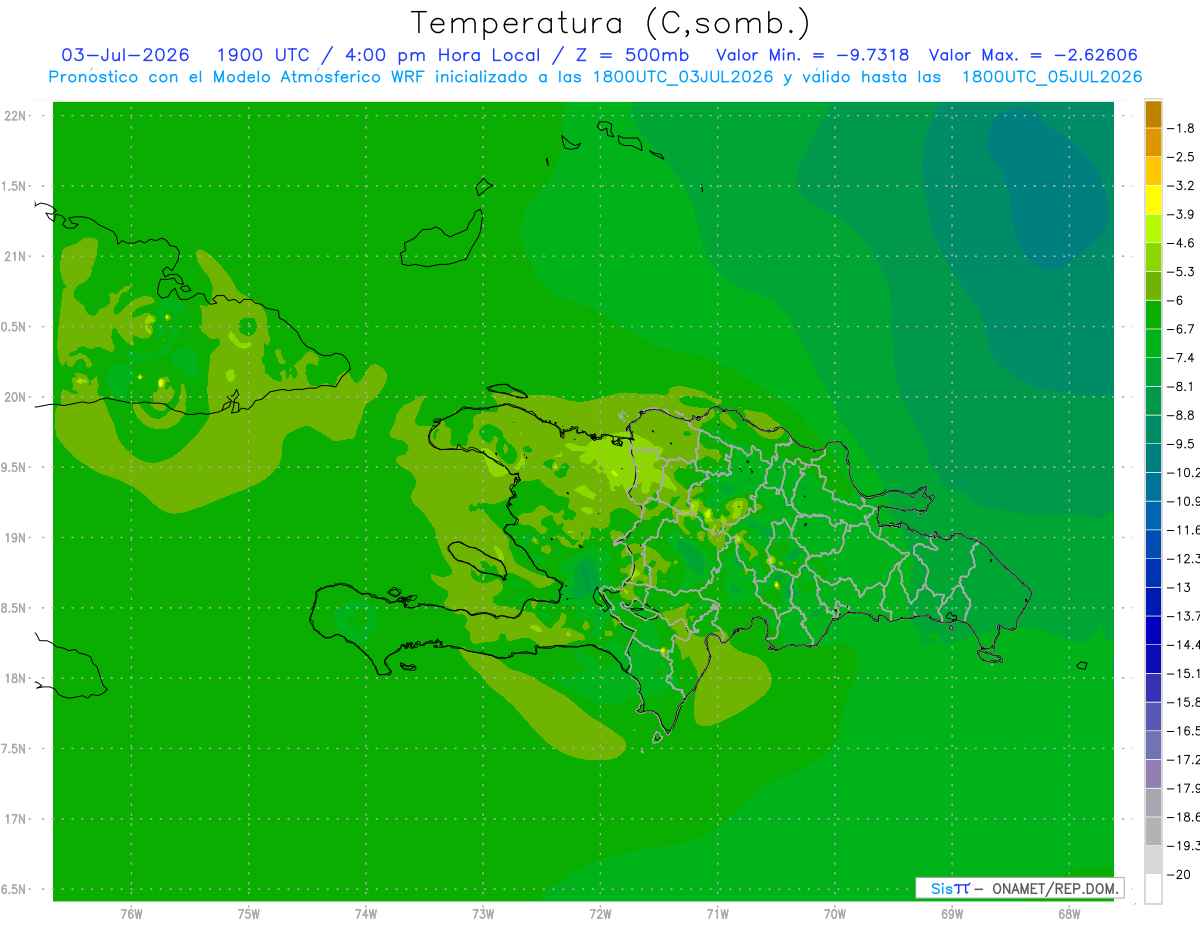Click the "-8.8" legend value
The width and height of the screenshot is (1200, 927).
click(x=1182, y=415)
